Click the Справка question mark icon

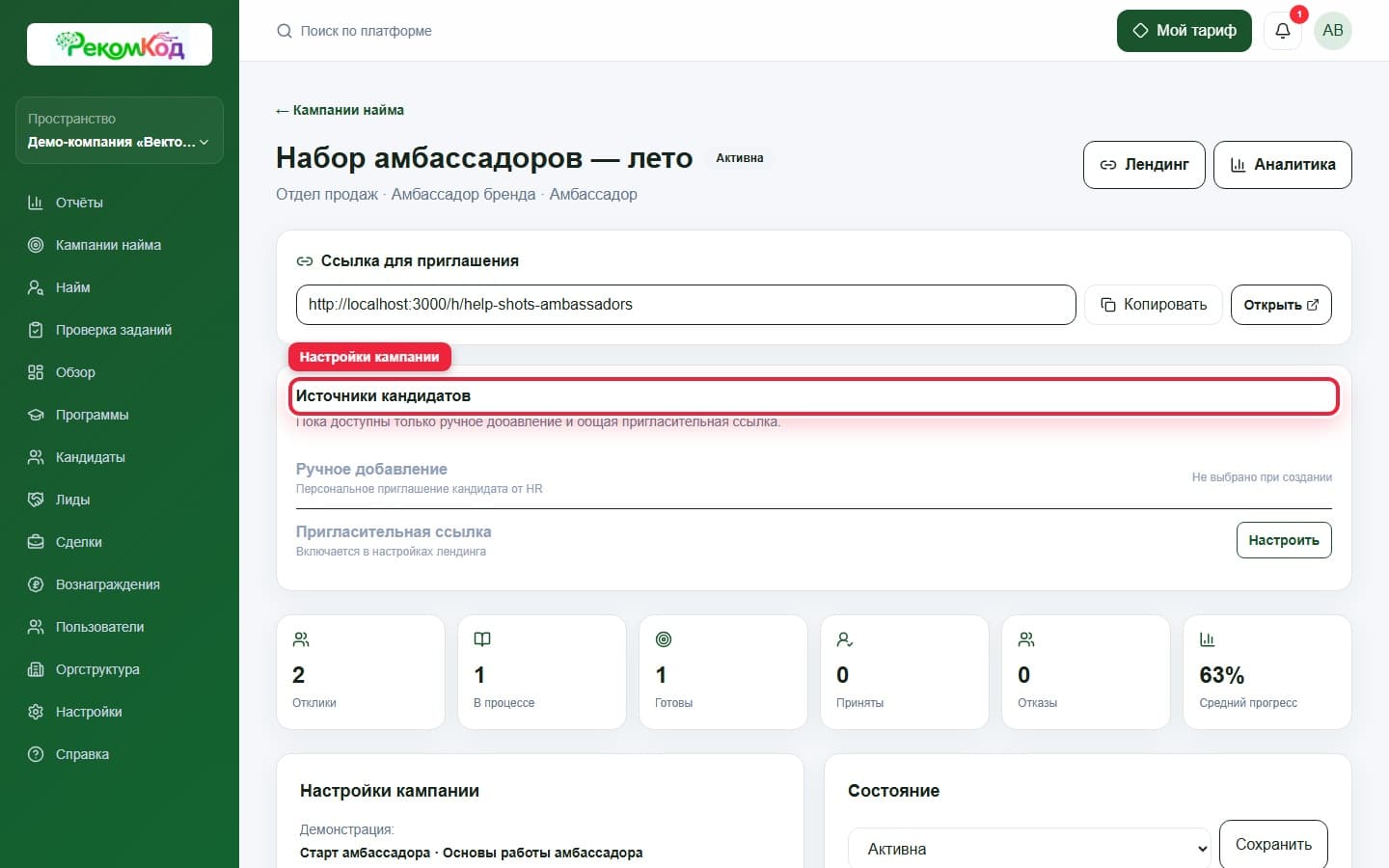36,754
